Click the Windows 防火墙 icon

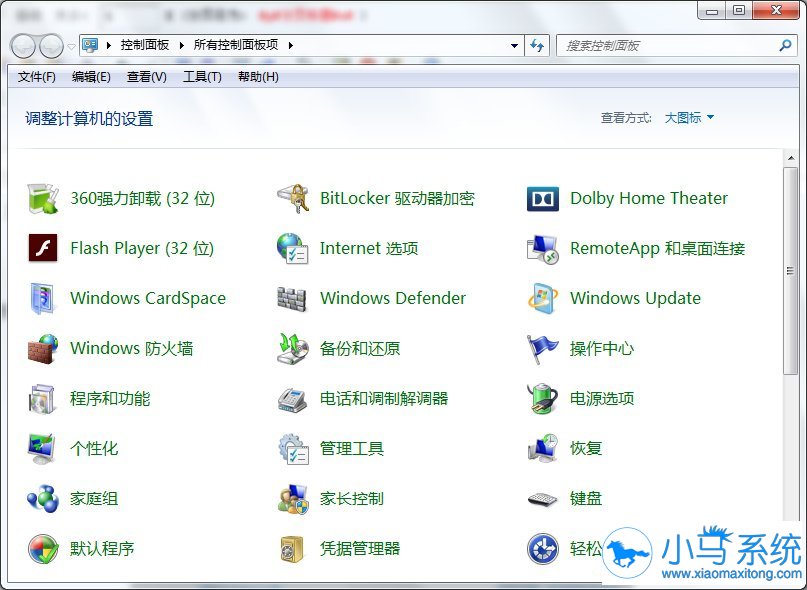43,349
